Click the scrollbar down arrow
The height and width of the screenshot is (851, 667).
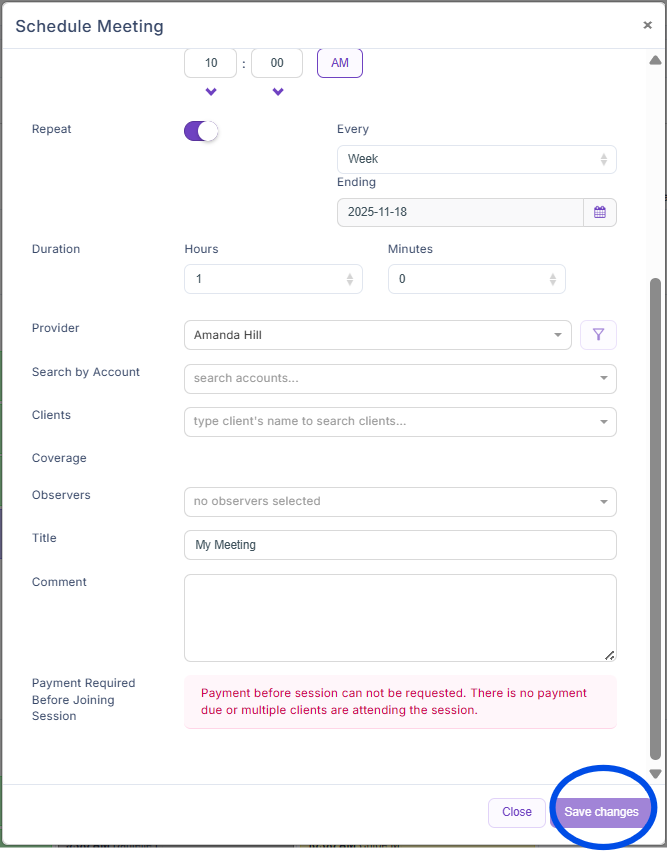[x=656, y=773]
